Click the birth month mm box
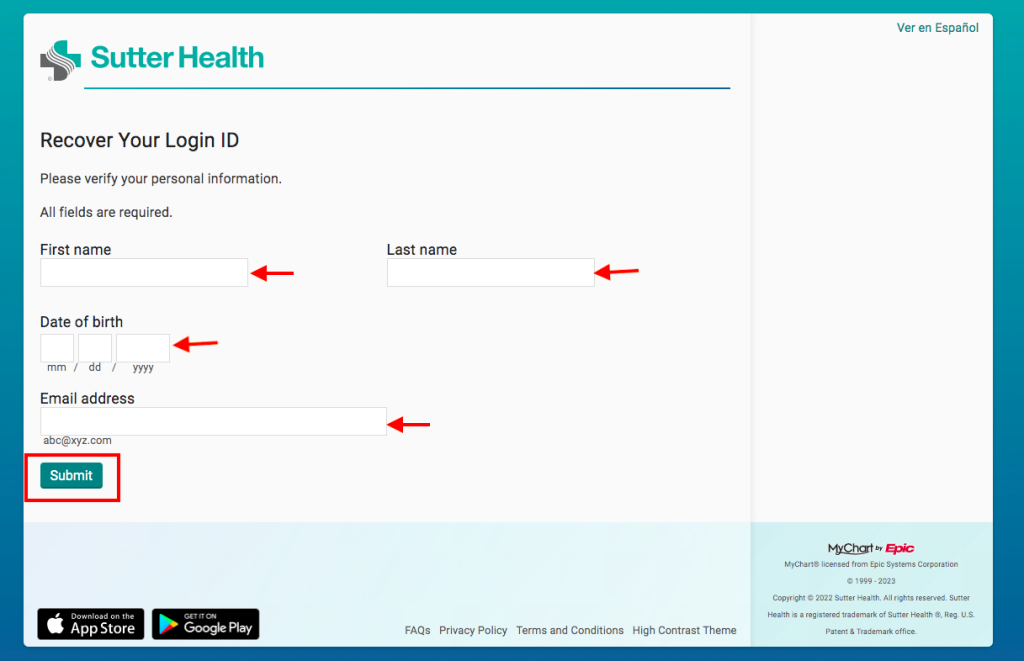Screen dimensions: 1024x661 coord(57,347)
